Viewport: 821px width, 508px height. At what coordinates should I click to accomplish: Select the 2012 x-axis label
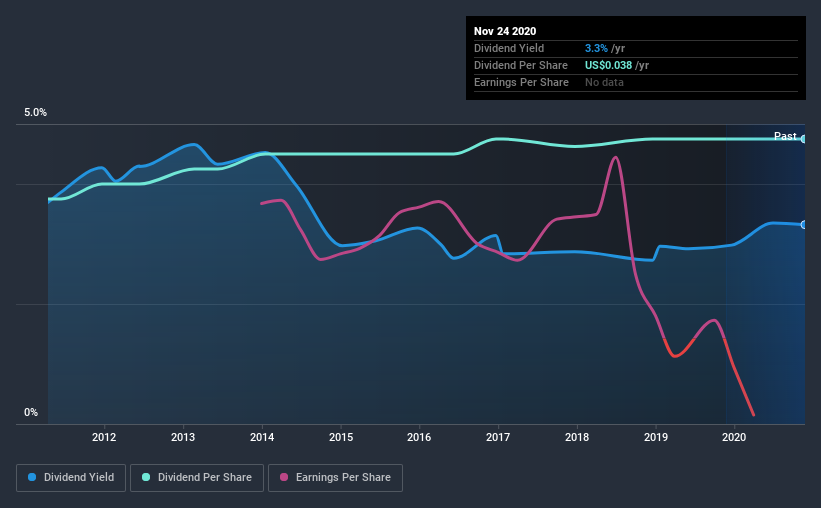(x=104, y=437)
